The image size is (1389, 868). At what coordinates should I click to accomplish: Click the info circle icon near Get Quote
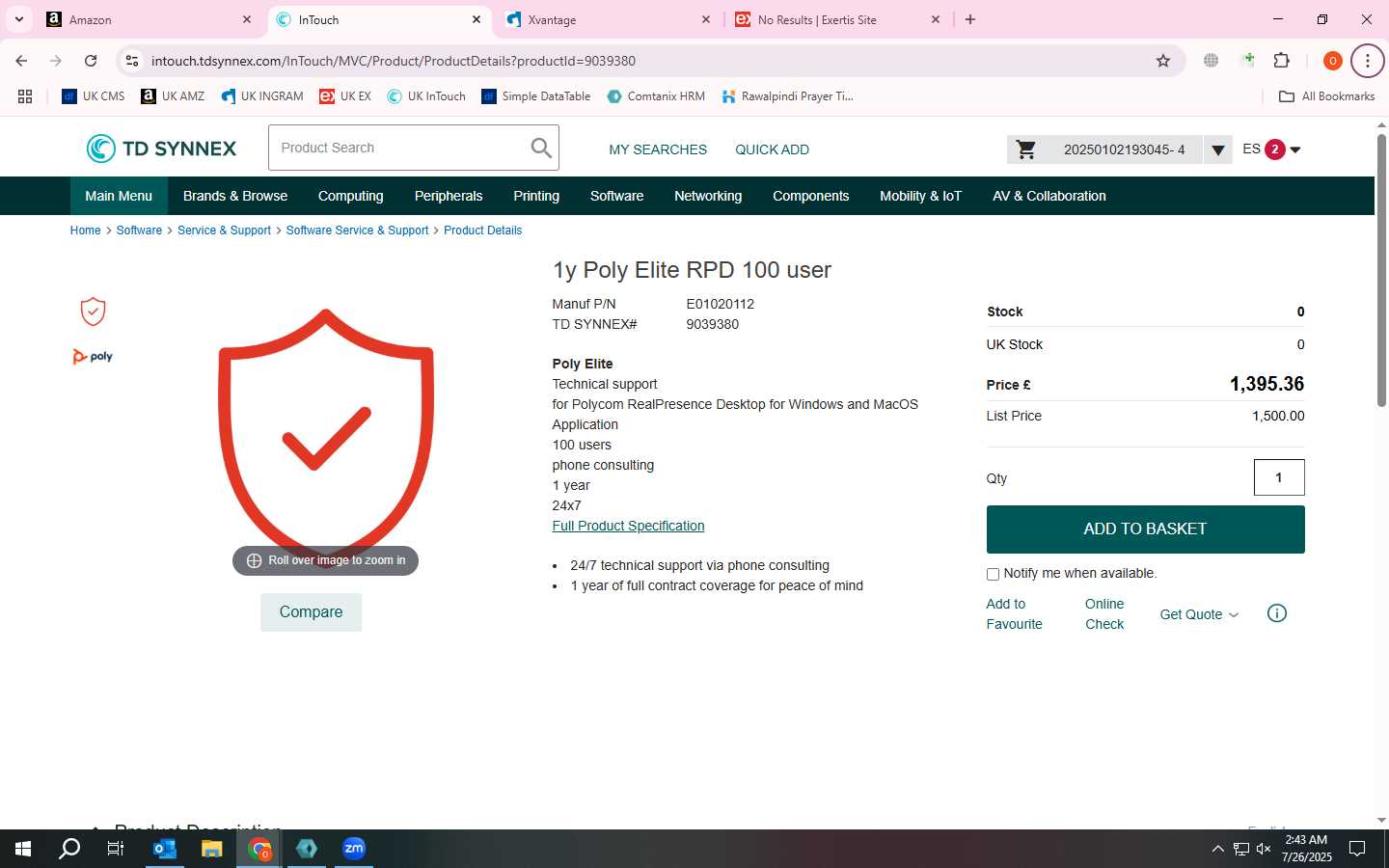(1276, 613)
